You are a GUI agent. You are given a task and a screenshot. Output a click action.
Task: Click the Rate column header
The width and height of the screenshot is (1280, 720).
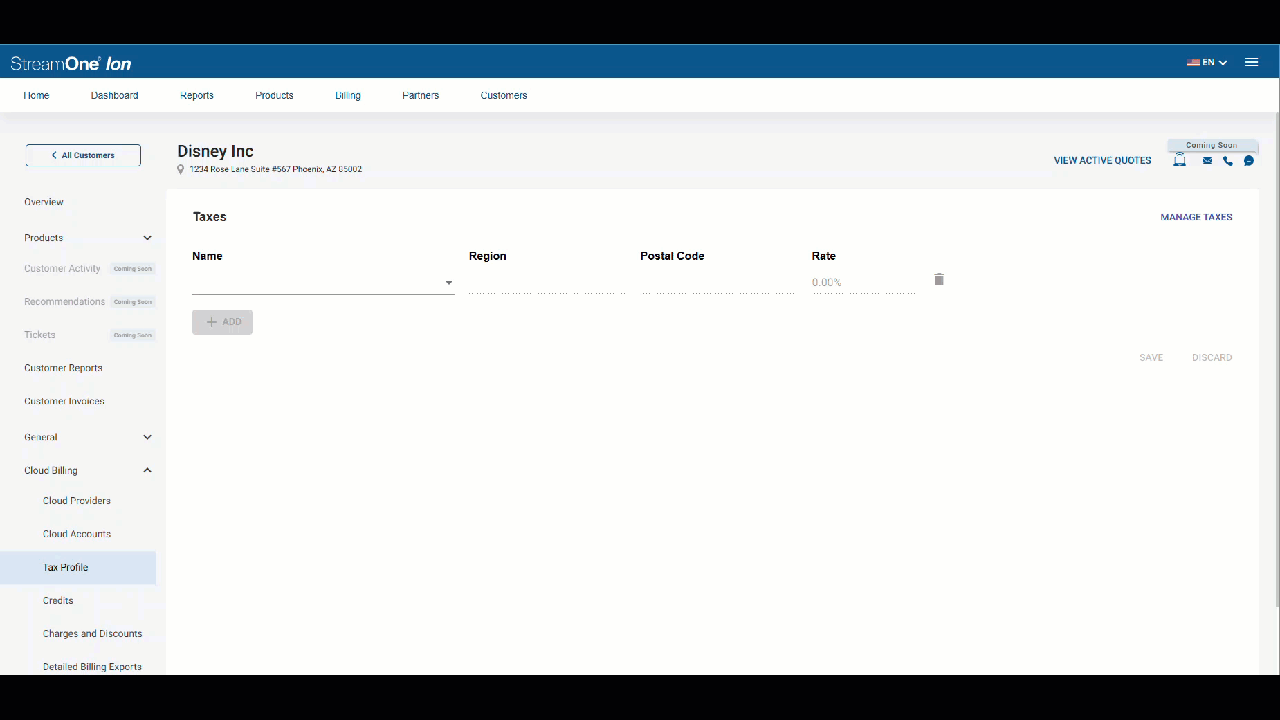click(824, 256)
